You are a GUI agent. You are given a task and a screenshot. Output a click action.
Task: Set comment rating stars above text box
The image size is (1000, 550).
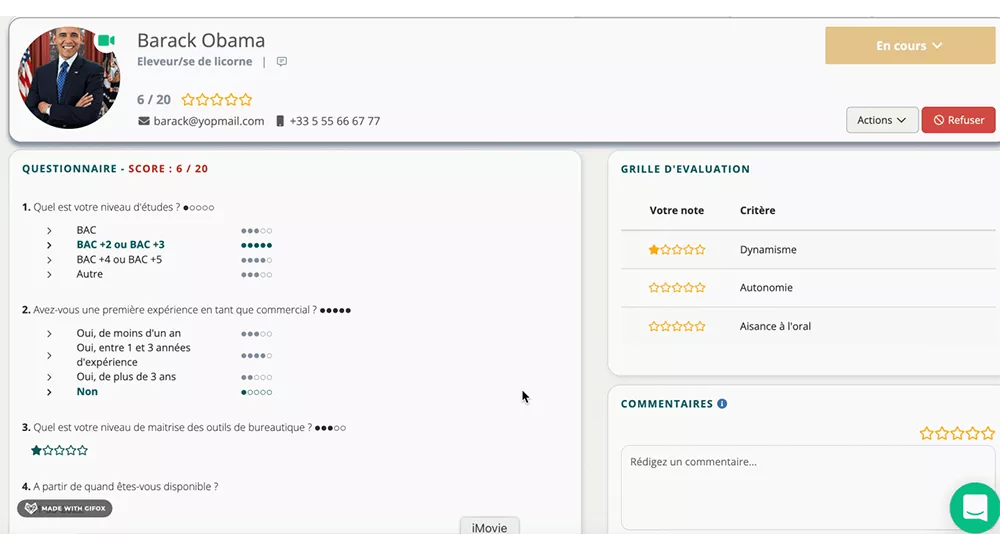tap(957, 433)
